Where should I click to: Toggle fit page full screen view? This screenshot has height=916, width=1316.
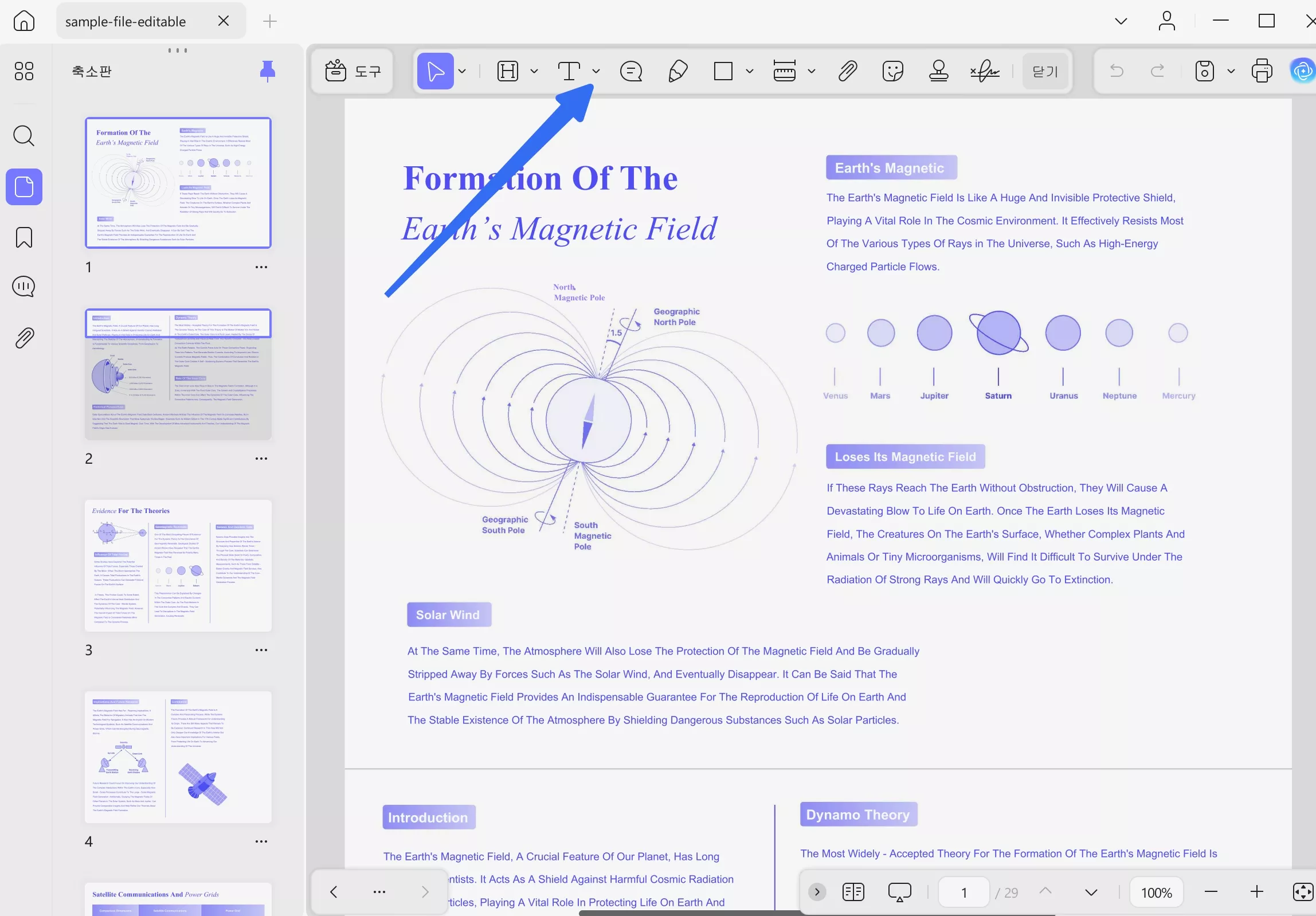[x=1302, y=892]
